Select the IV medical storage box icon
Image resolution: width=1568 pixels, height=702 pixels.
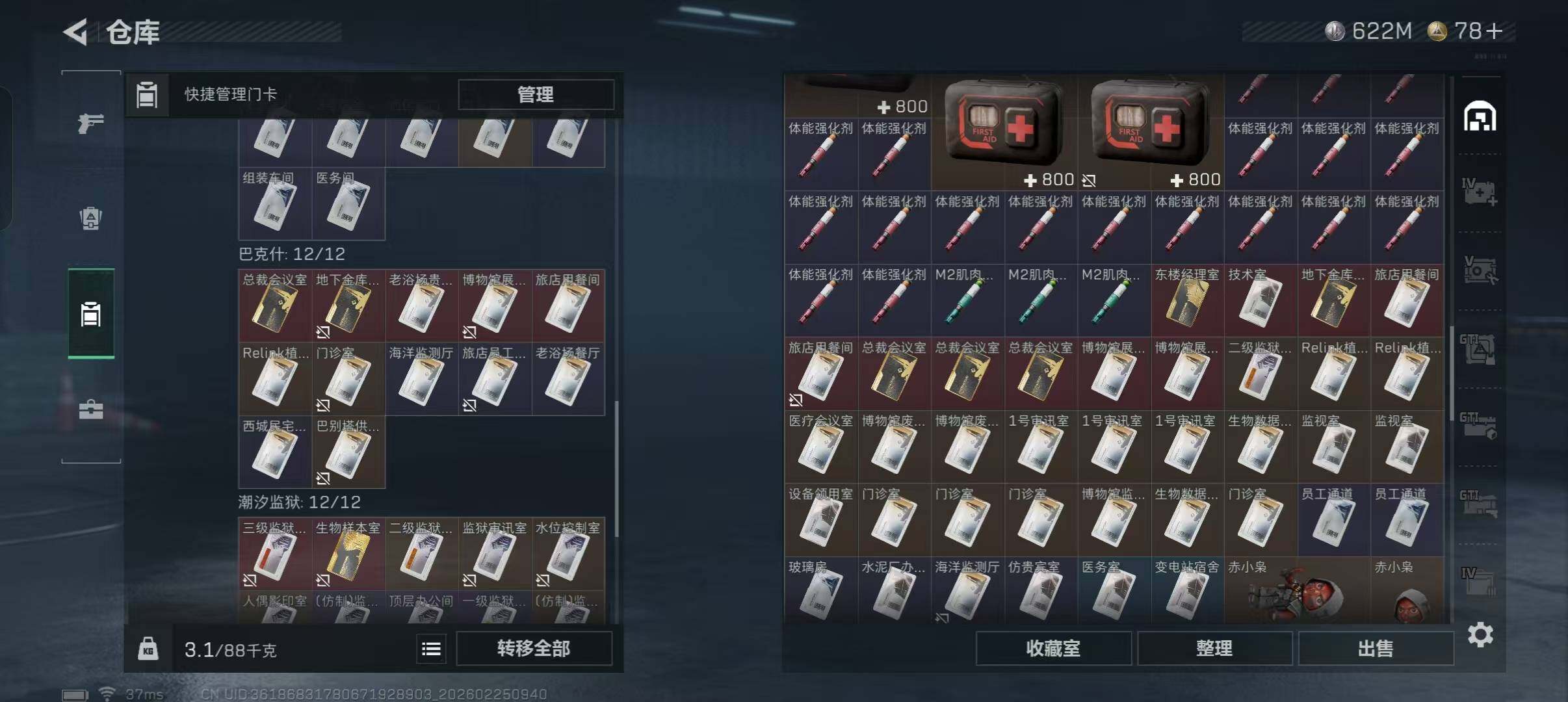[x=1480, y=193]
